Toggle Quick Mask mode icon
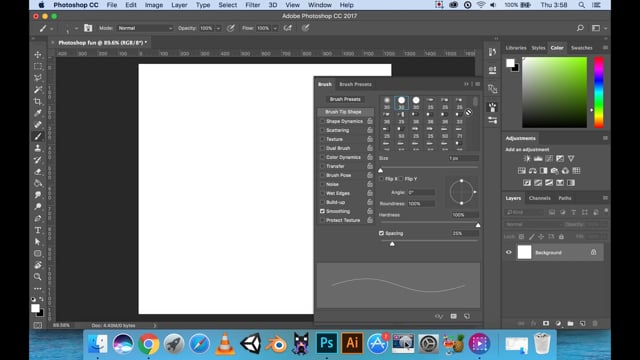640x360 pixels. 38,325
